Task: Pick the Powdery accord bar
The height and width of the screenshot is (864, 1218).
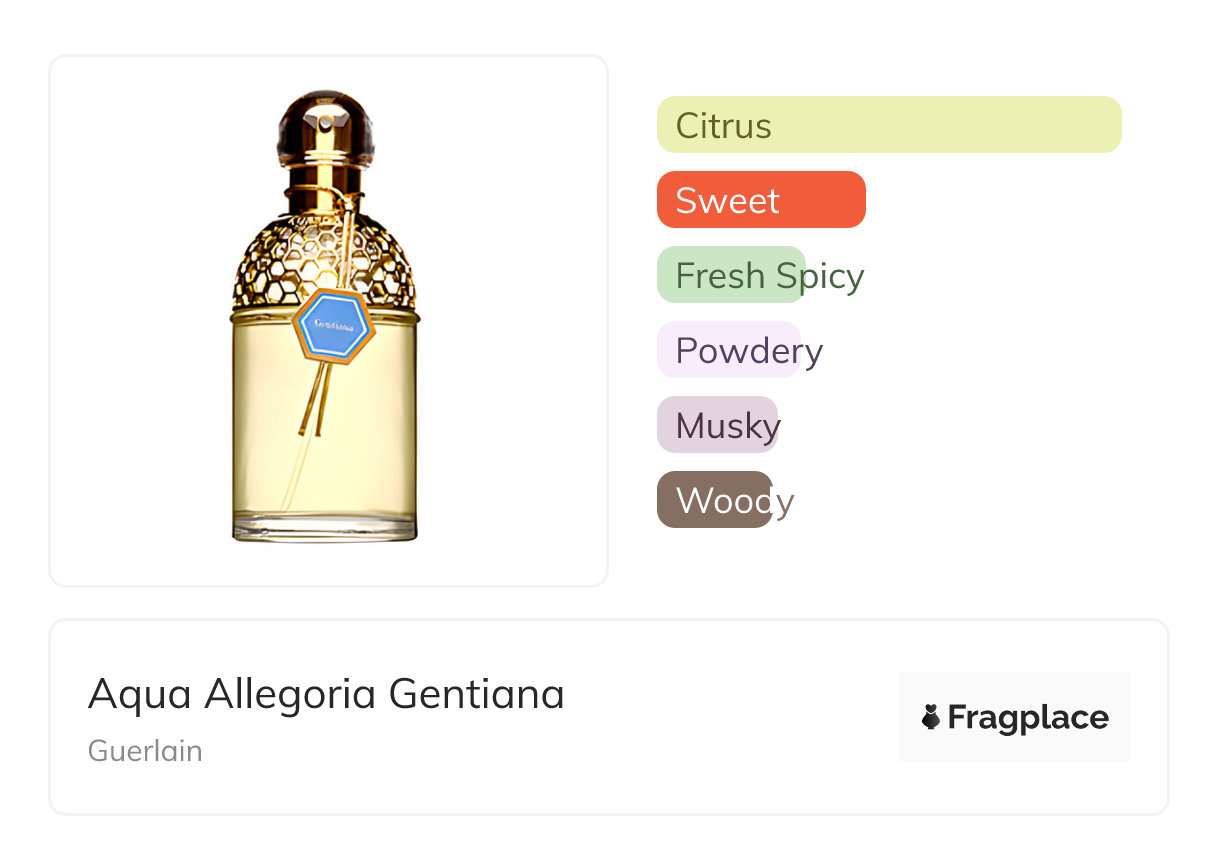Action: [728, 350]
